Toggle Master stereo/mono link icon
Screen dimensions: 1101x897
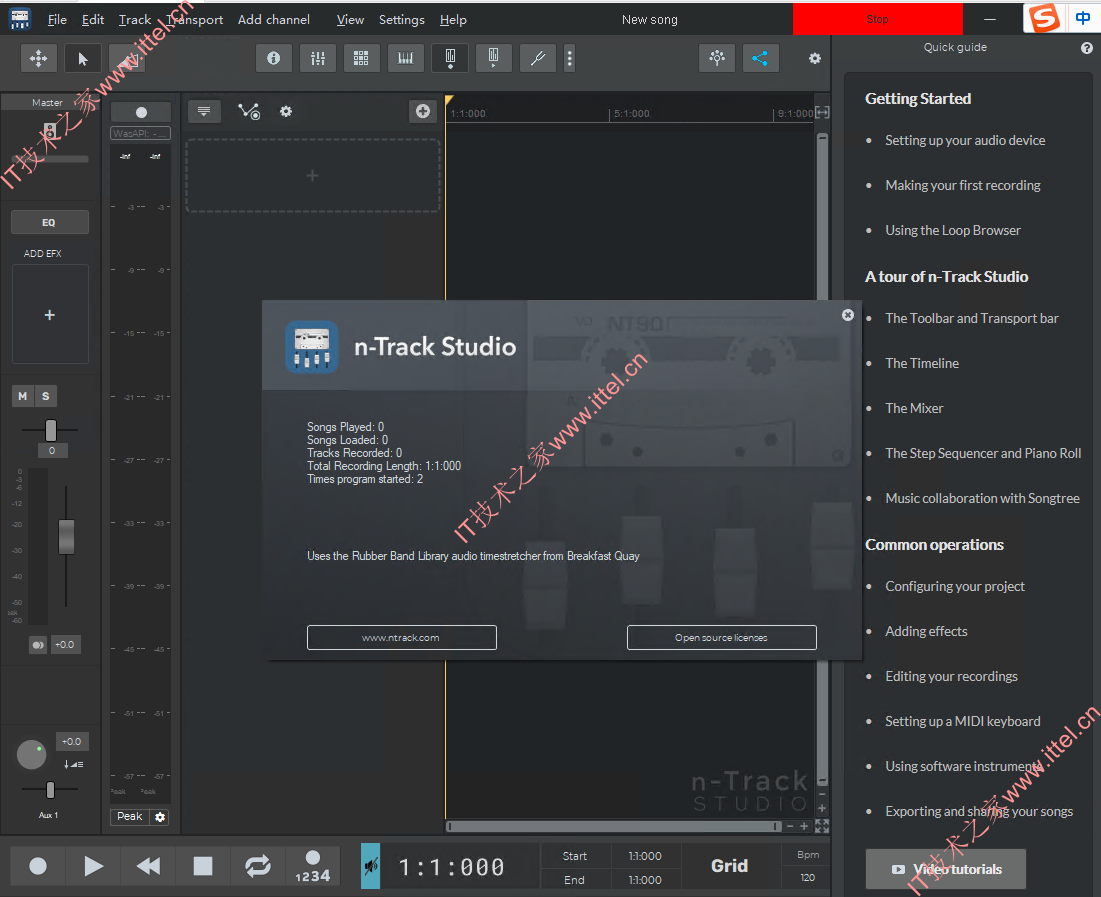click(x=38, y=644)
